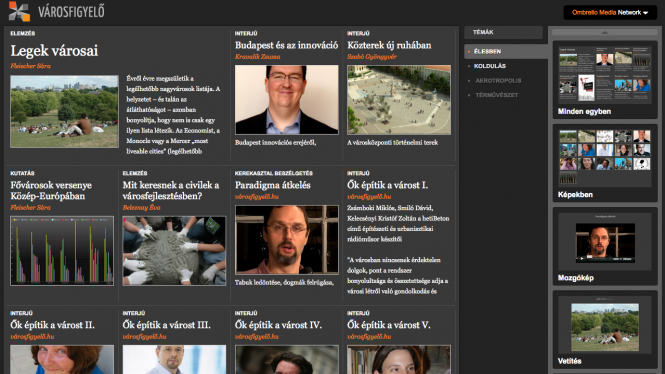Click the portrait under Ők építik a várost II.

(62, 360)
